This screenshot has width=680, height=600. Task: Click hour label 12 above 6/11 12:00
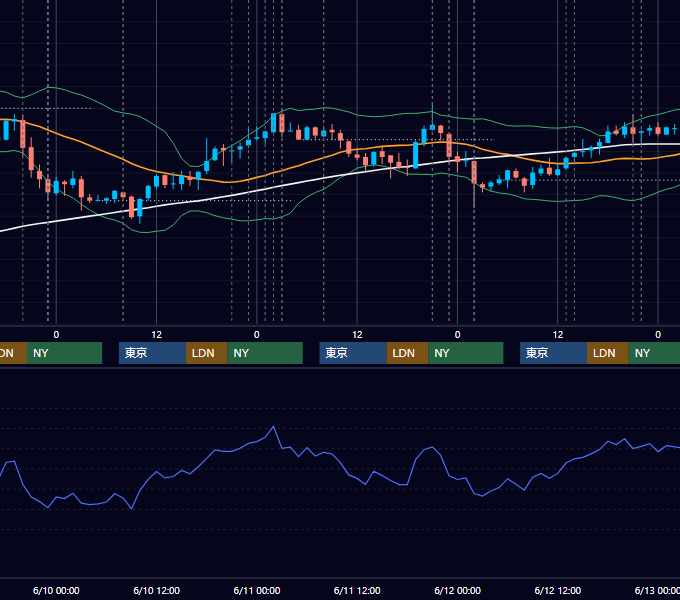[x=357, y=335]
